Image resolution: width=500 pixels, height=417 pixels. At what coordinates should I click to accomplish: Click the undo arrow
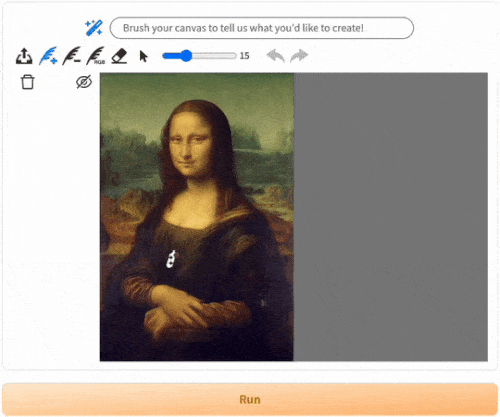tap(276, 56)
